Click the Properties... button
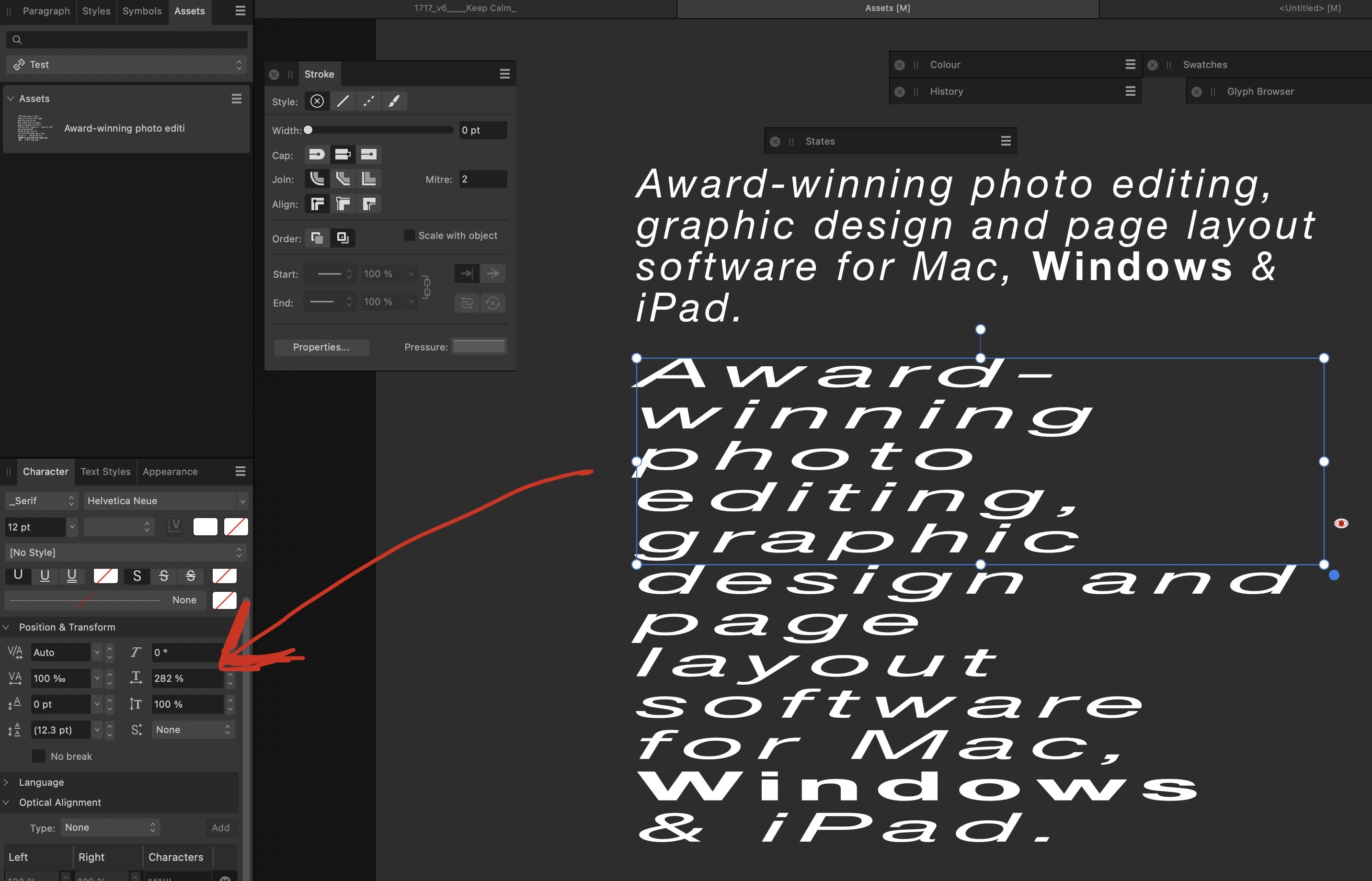Viewport: 1372px width, 881px height. tap(321, 347)
